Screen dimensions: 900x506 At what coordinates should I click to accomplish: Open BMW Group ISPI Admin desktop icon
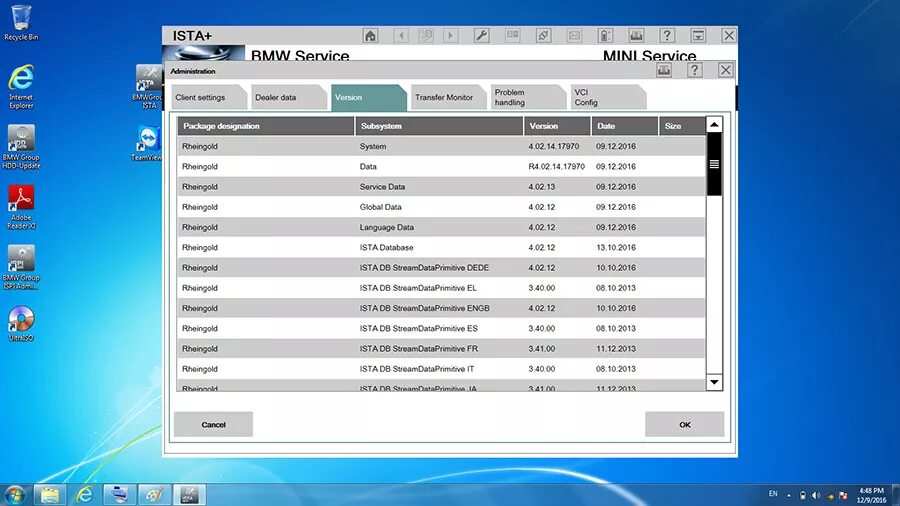pos(21,267)
